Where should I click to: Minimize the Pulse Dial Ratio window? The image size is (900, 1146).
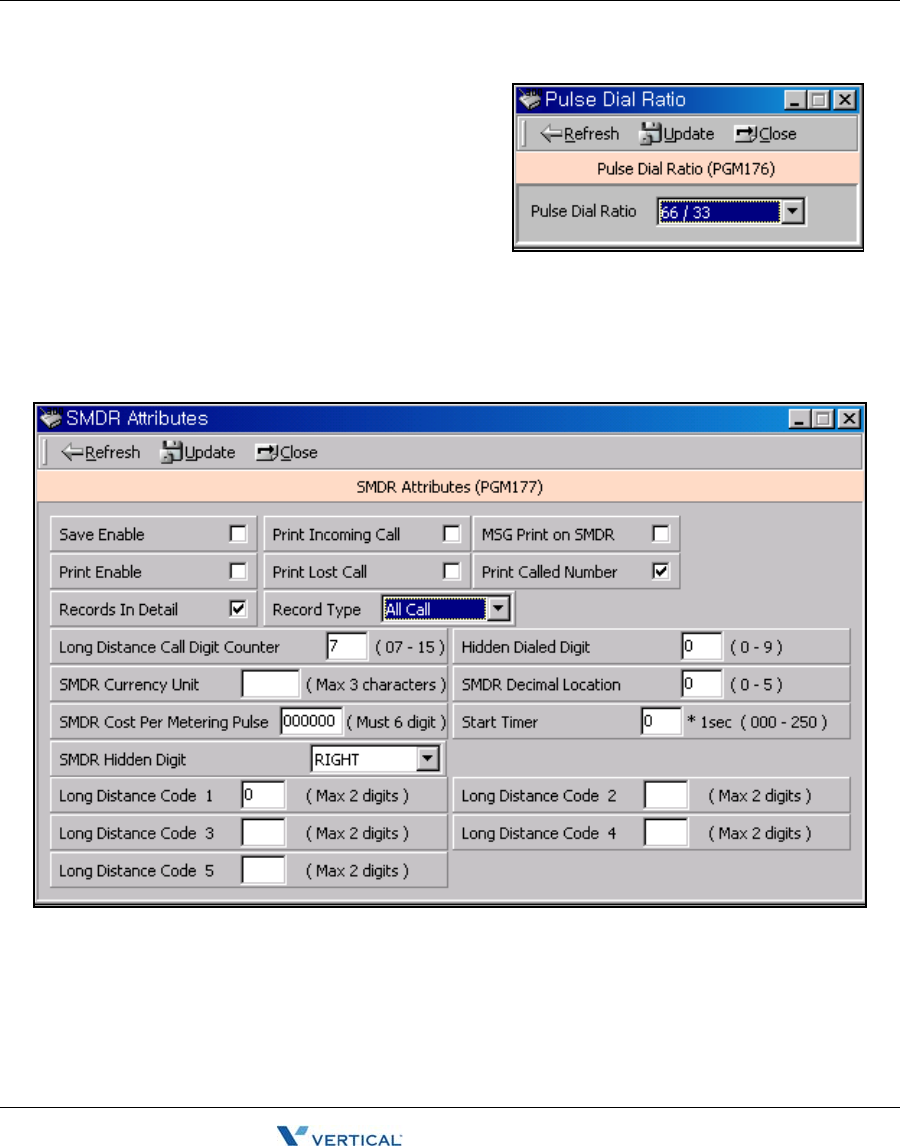coord(795,100)
